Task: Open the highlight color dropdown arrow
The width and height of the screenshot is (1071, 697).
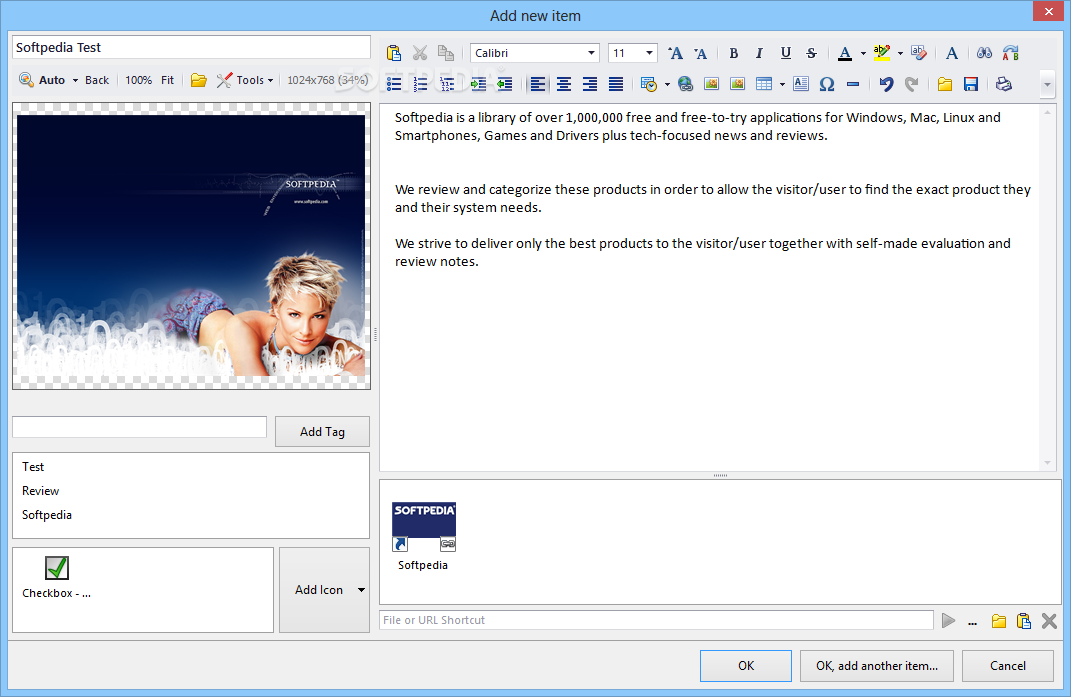Action: 900,53
